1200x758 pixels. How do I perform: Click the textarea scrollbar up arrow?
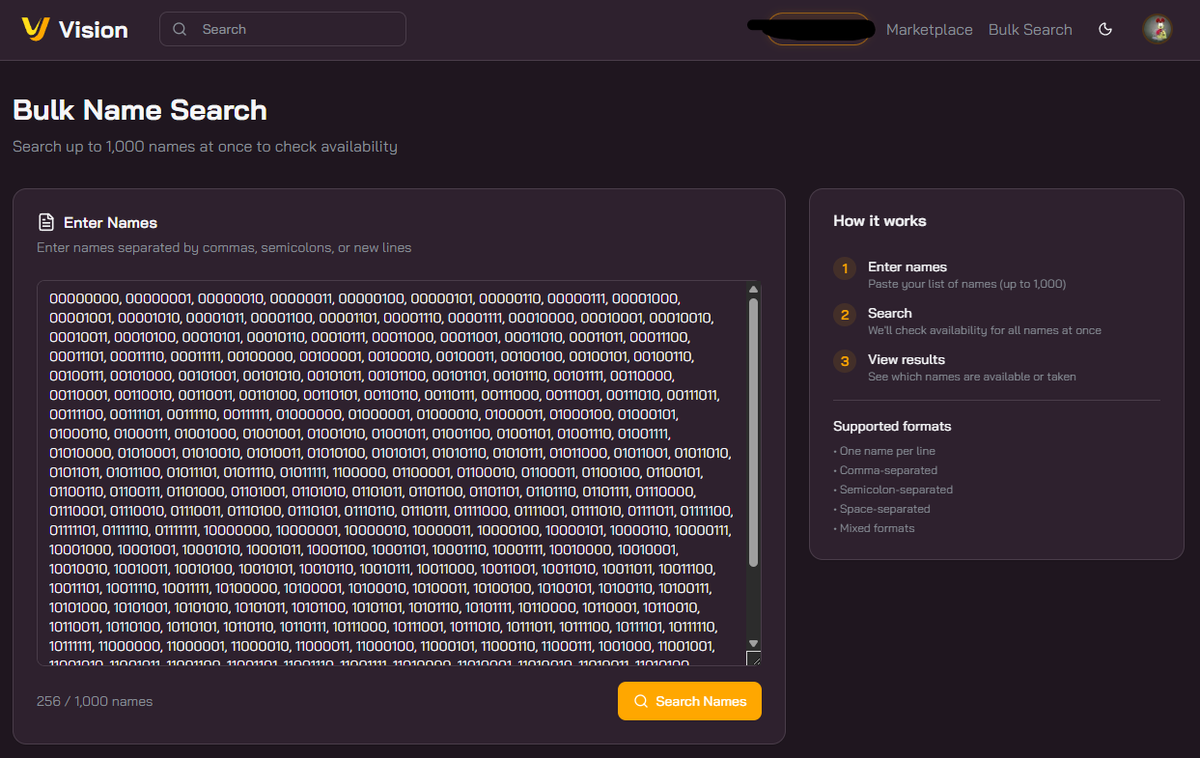753,290
